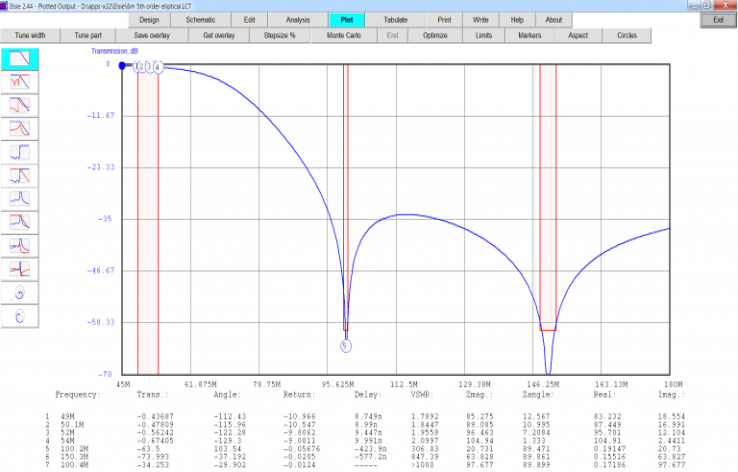
Task: Click the Monte Carlo button
Action: [346, 36]
